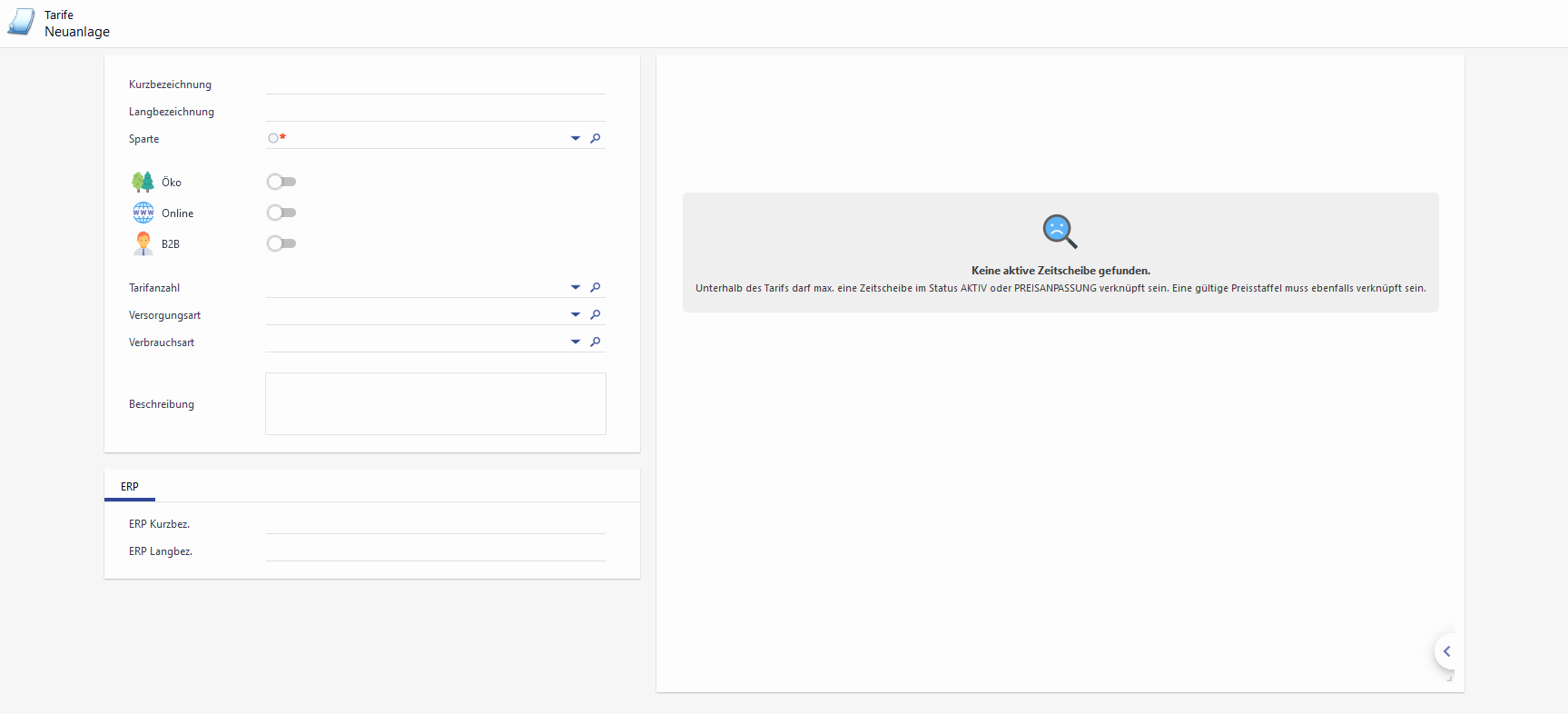Turn on the Online toggle
This screenshot has height=714, width=1568.
(x=281, y=213)
